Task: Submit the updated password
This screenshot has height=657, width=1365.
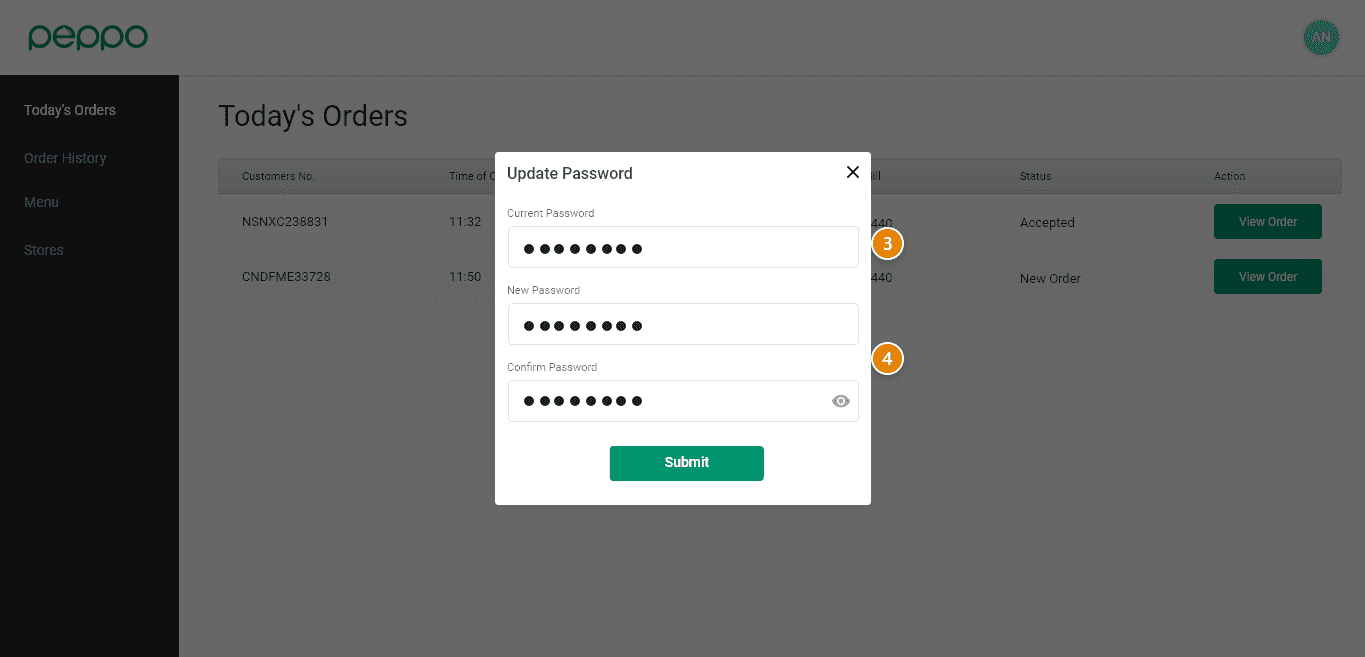Action: pyautogui.click(x=686, y=463)
